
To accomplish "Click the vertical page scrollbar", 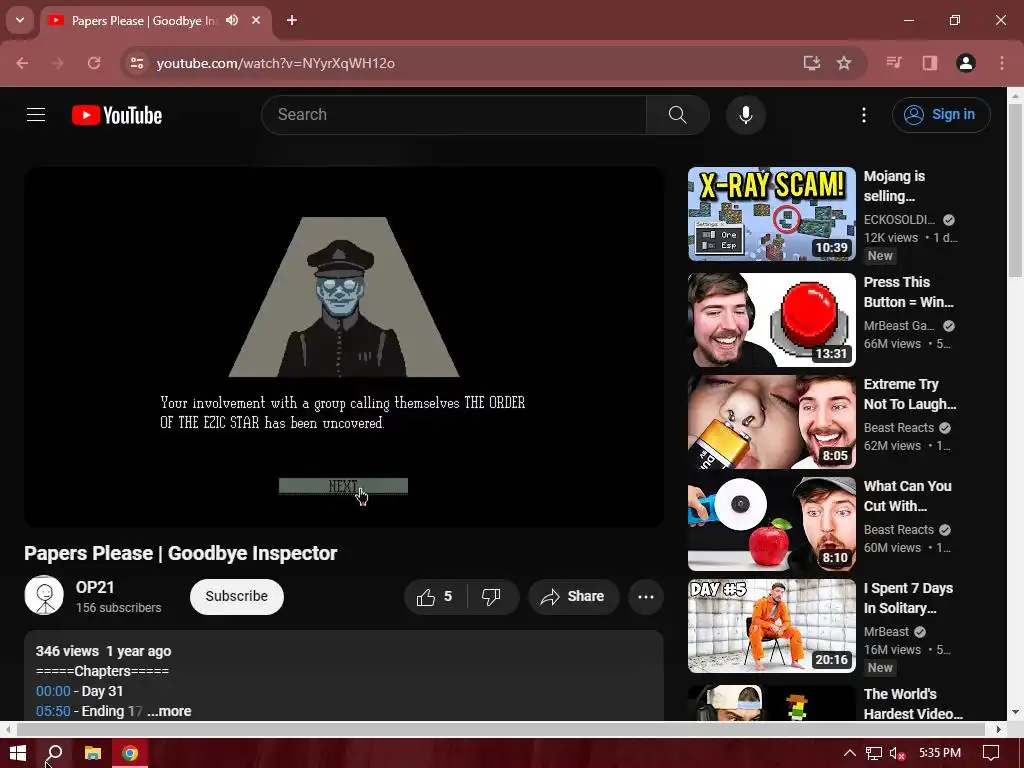I will pyautogui.click(x=1015, y=189).
